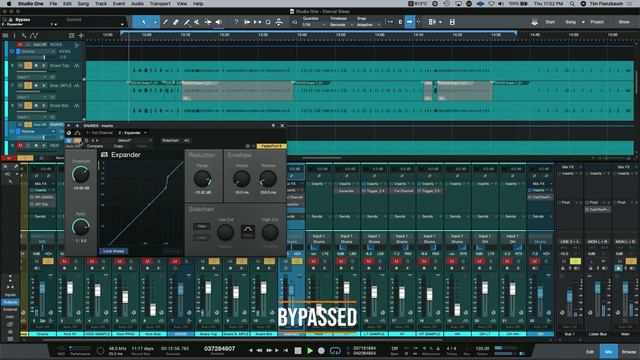
Task: Toggle Loop in the transport bar
Action: click(x=335, y=351)
